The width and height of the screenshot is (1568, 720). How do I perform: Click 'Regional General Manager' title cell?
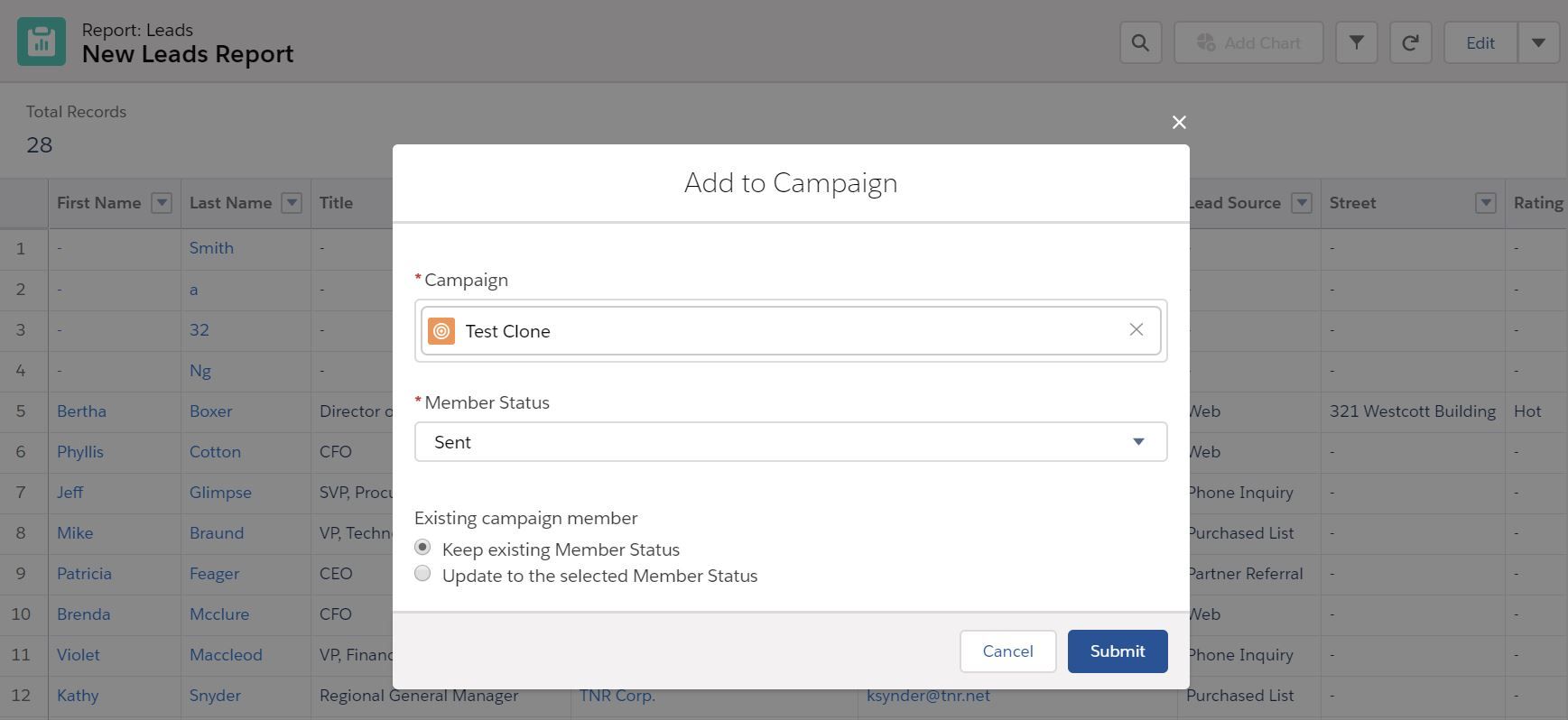click(419, 696)
